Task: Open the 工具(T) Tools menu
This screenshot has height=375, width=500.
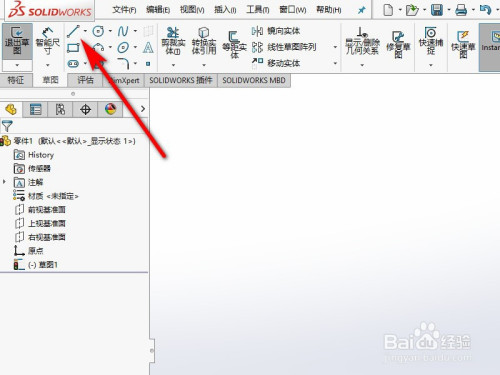Action: point(258,10)
